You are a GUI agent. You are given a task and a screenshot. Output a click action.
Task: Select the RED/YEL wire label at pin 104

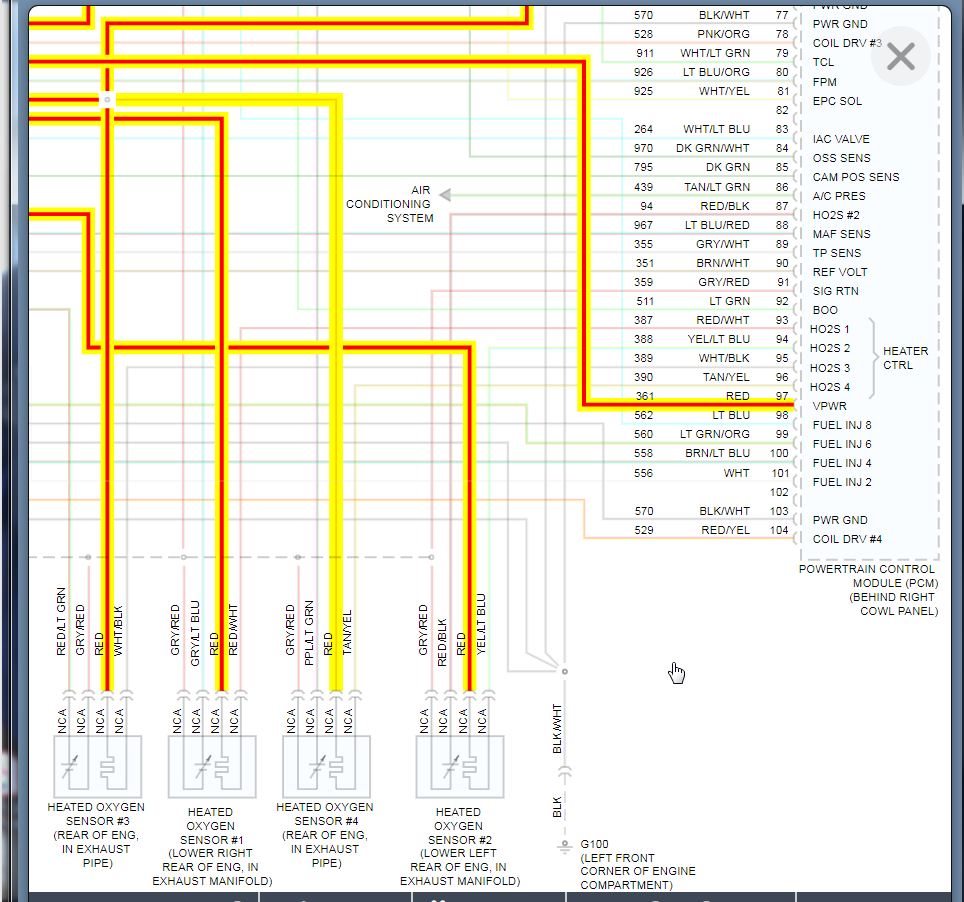(x=725, y=530)
